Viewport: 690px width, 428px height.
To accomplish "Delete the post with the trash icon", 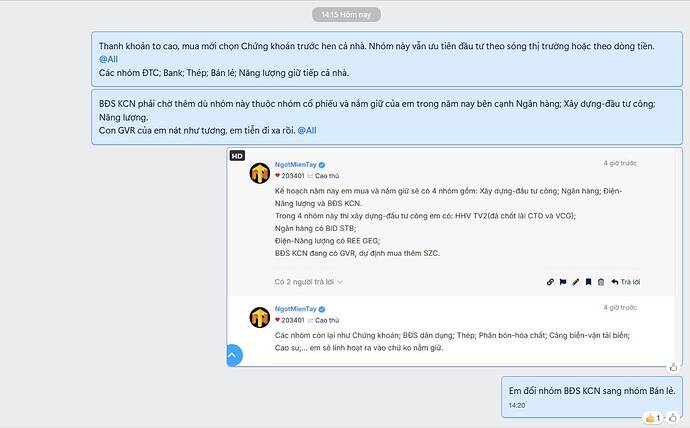I will click(x=601, y=282).
